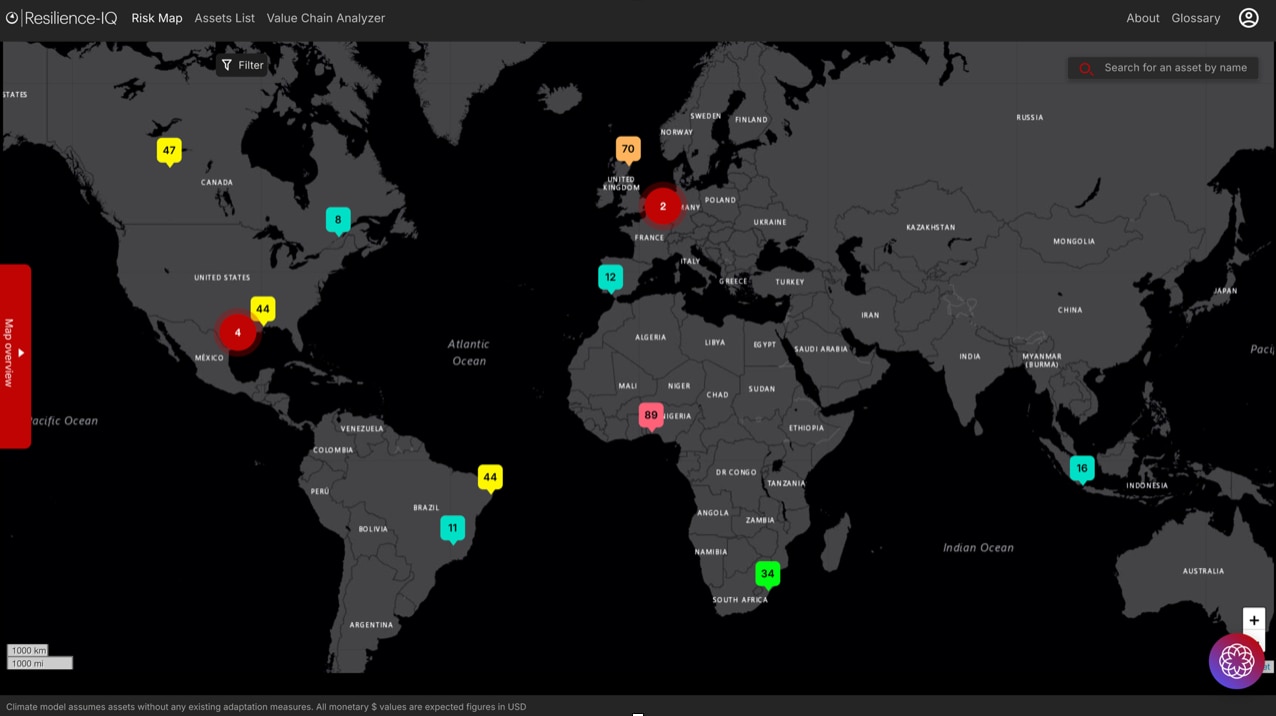The height and width of the screenshot is (716, 1276).
Task: Click the RUSSIA country label
Action: click(x=1030, y=117)
